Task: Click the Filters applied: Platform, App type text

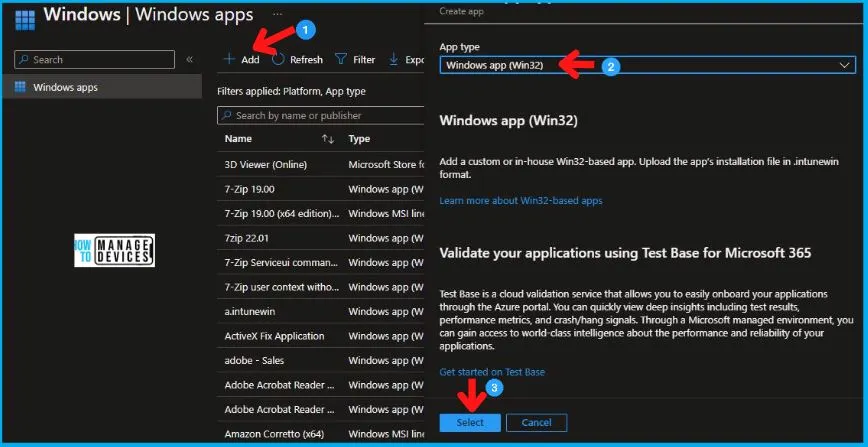Action: pos(292,91)
